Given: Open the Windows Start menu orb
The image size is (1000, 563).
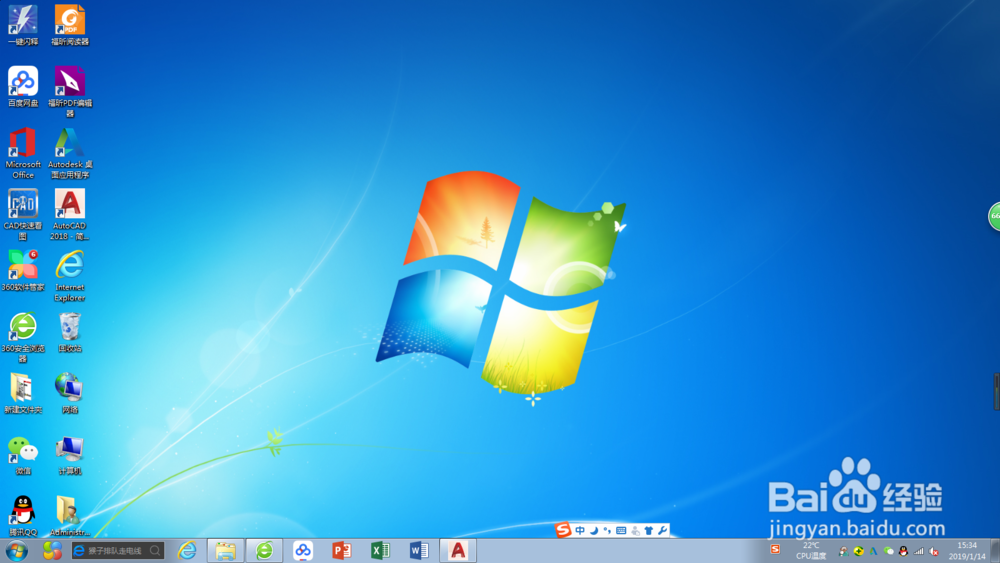Looking at the screenshot, I should click(17, 550).
